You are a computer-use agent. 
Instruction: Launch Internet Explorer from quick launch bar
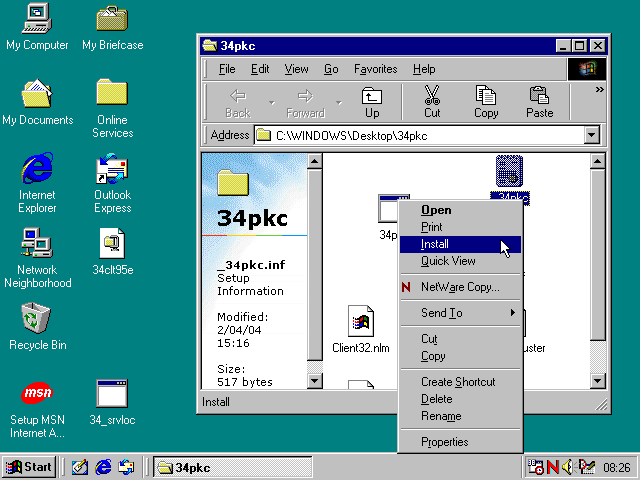(x=103, y=467)
